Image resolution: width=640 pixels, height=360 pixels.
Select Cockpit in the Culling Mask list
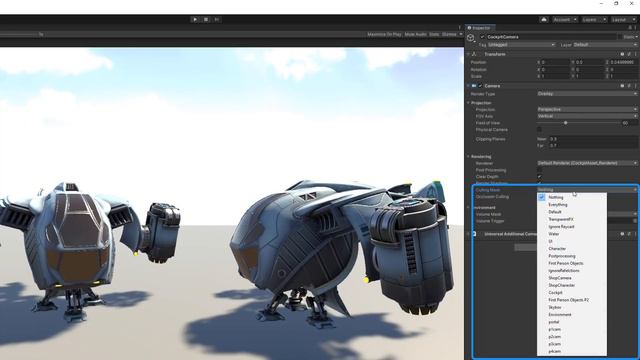pyautogui.click(x=572, y=293)
